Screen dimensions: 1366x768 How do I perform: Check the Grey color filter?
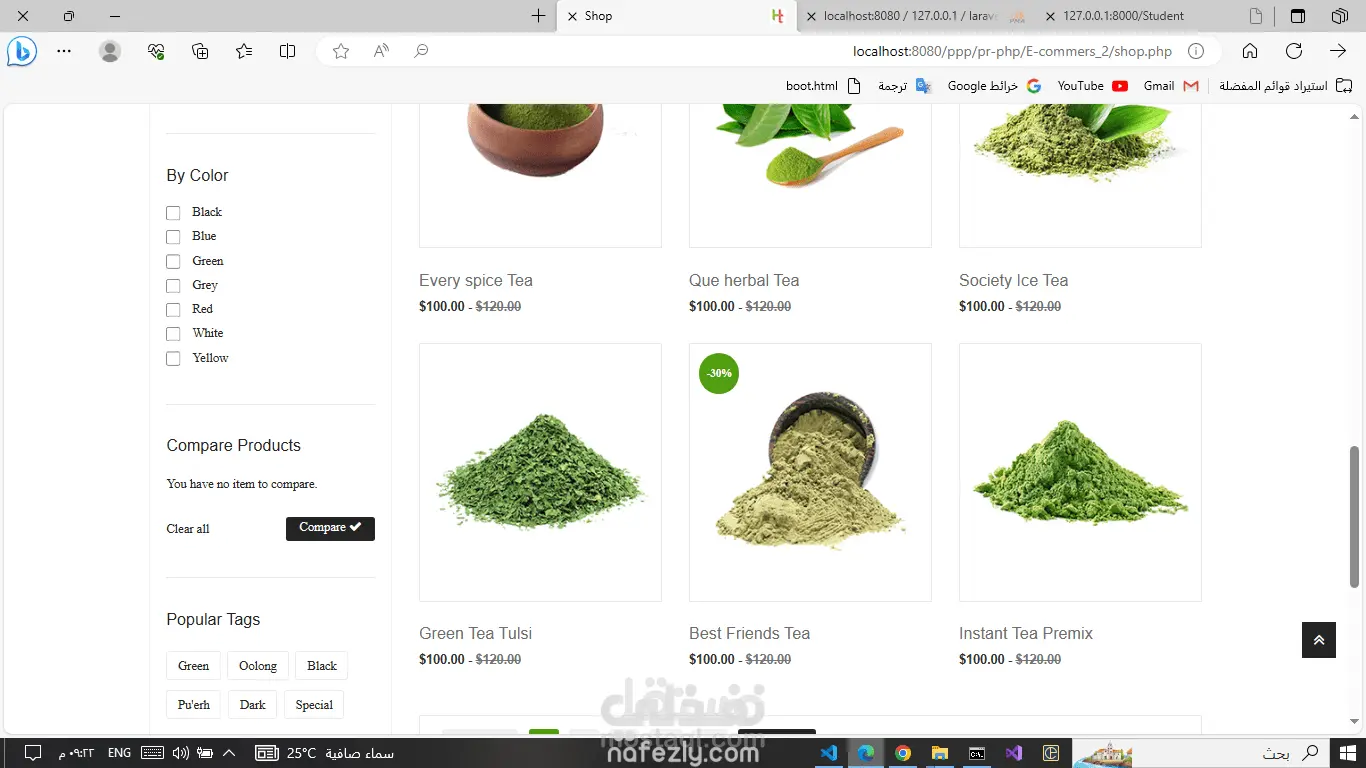point(173,286)
